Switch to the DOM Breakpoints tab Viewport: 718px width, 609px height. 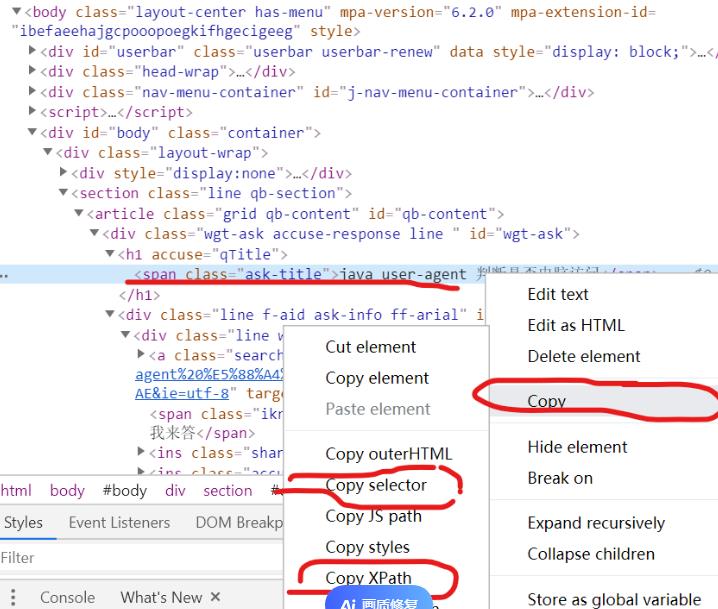coord(239,522)
